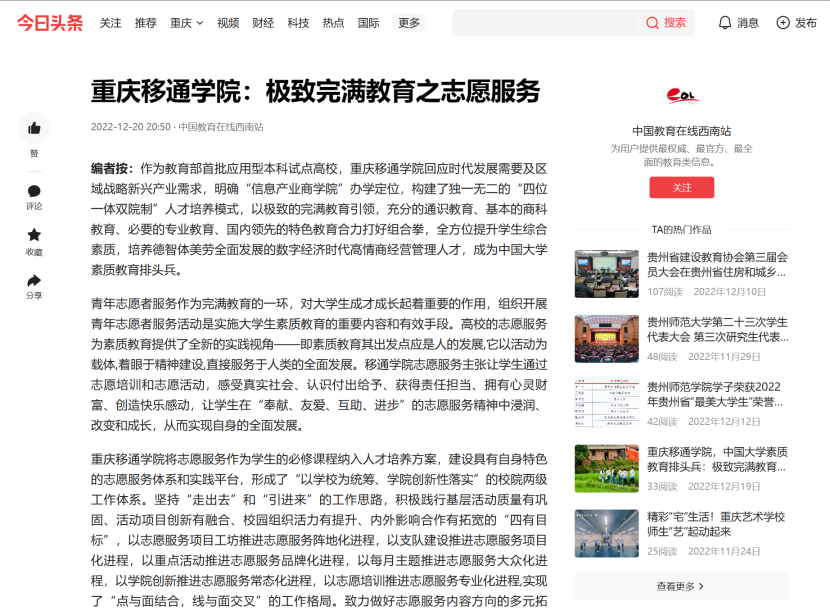Open notifications bell icon

725,22
